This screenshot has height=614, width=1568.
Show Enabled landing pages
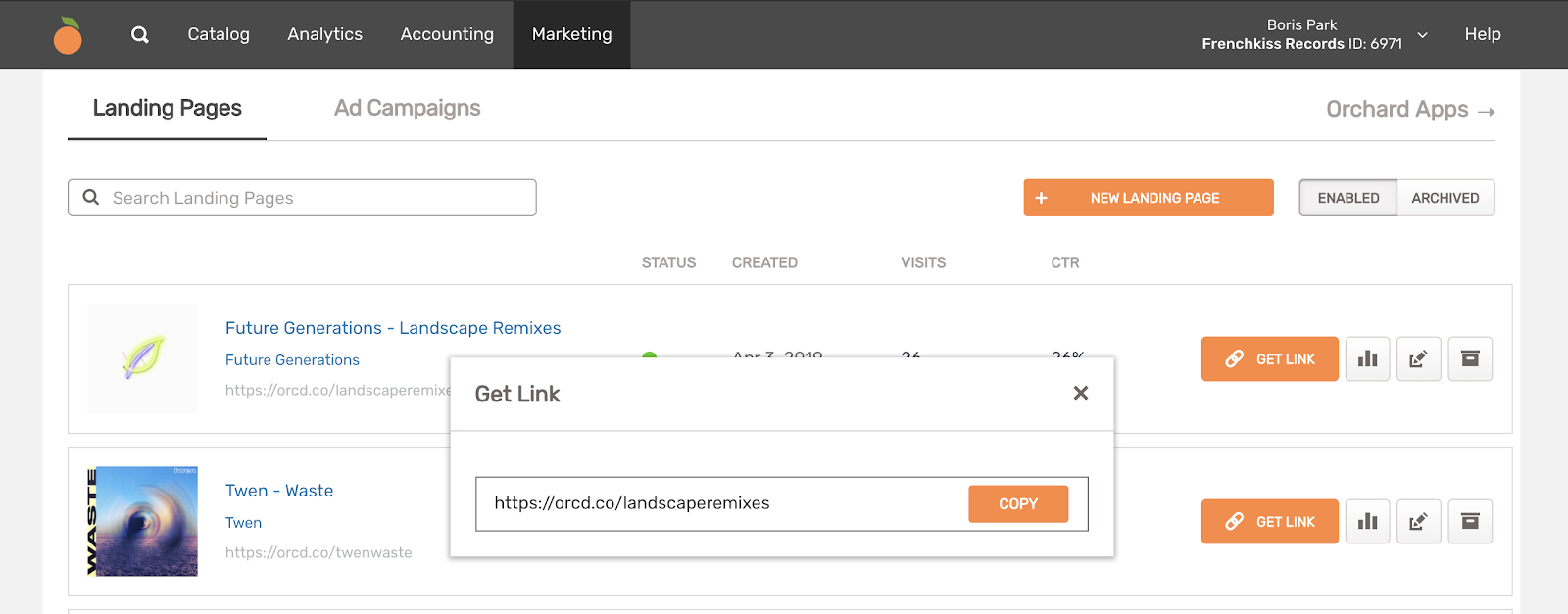(x=1347, y=198)
